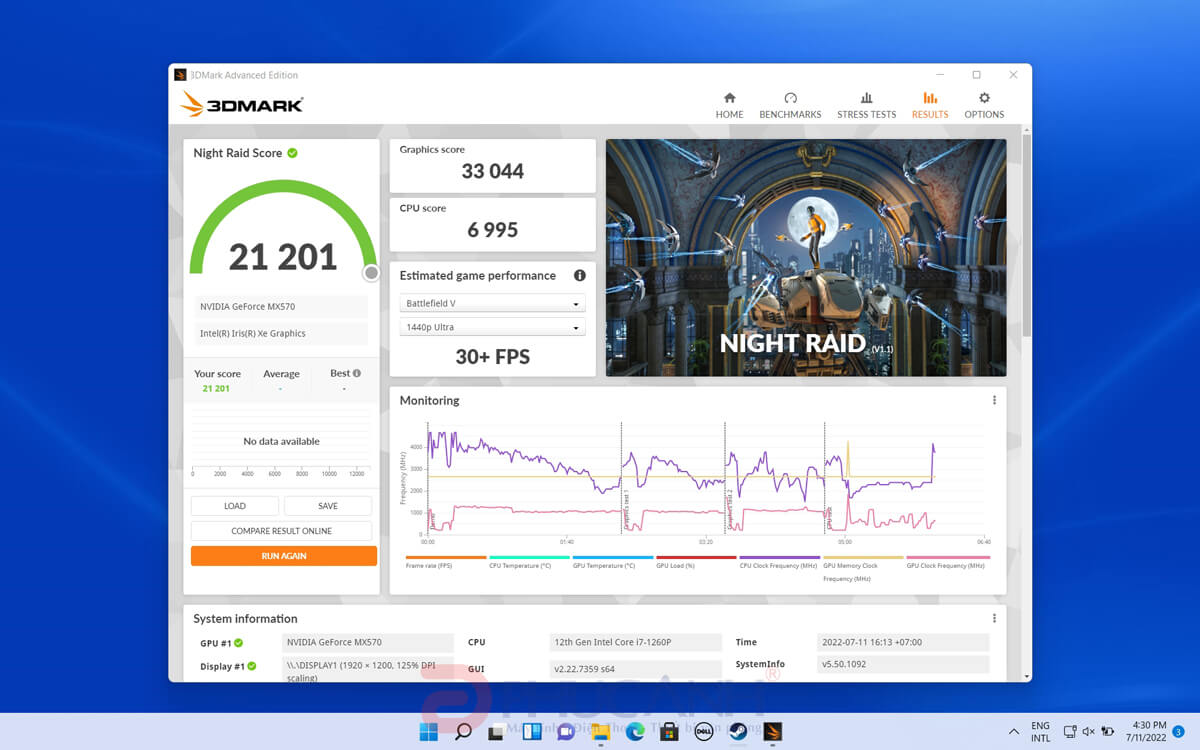Click the 3DMark taskbar icon
The image size is (1200, 750).
772,732
